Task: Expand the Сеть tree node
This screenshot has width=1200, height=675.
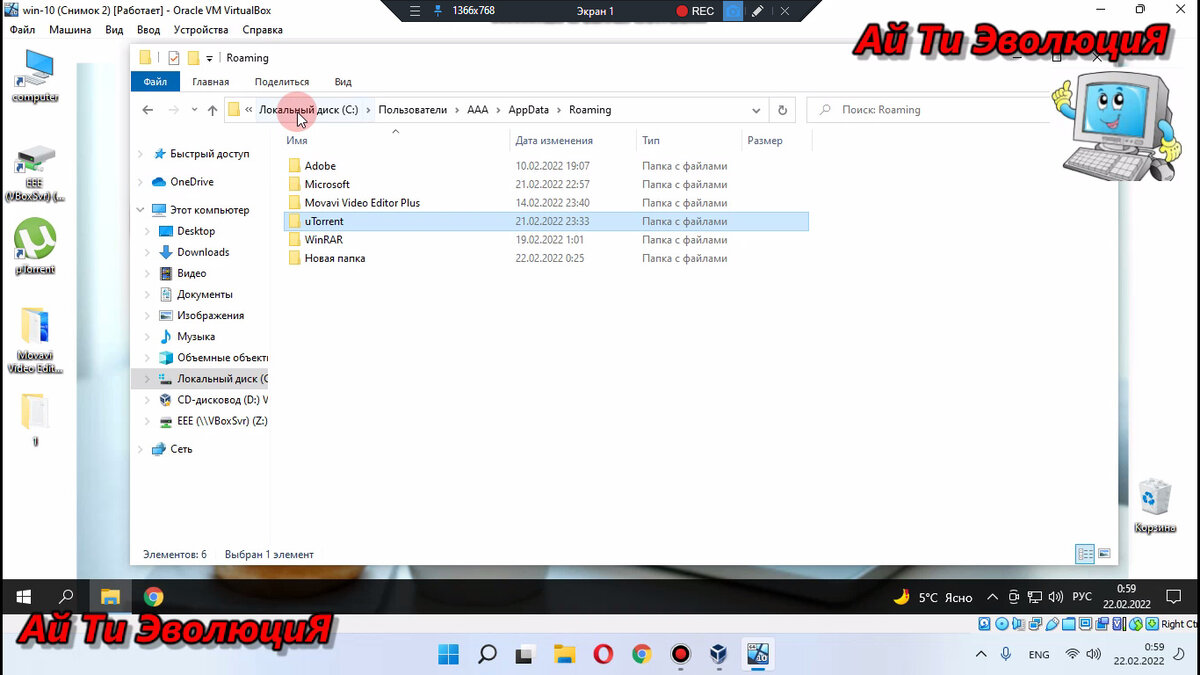Action: point(141,449)
